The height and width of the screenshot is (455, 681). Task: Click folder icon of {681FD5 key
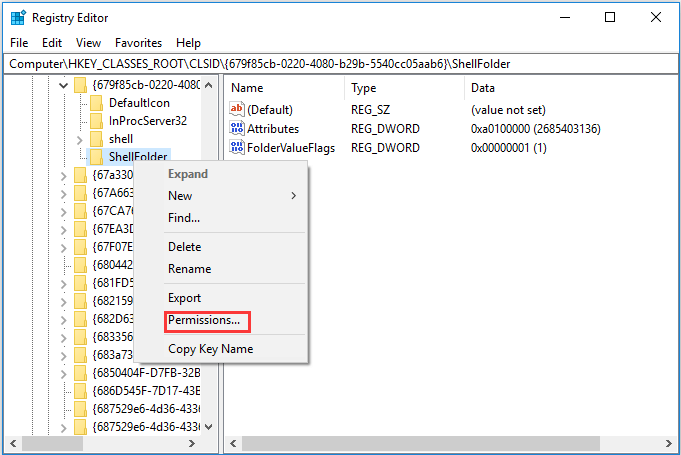(x=80, y=283)
